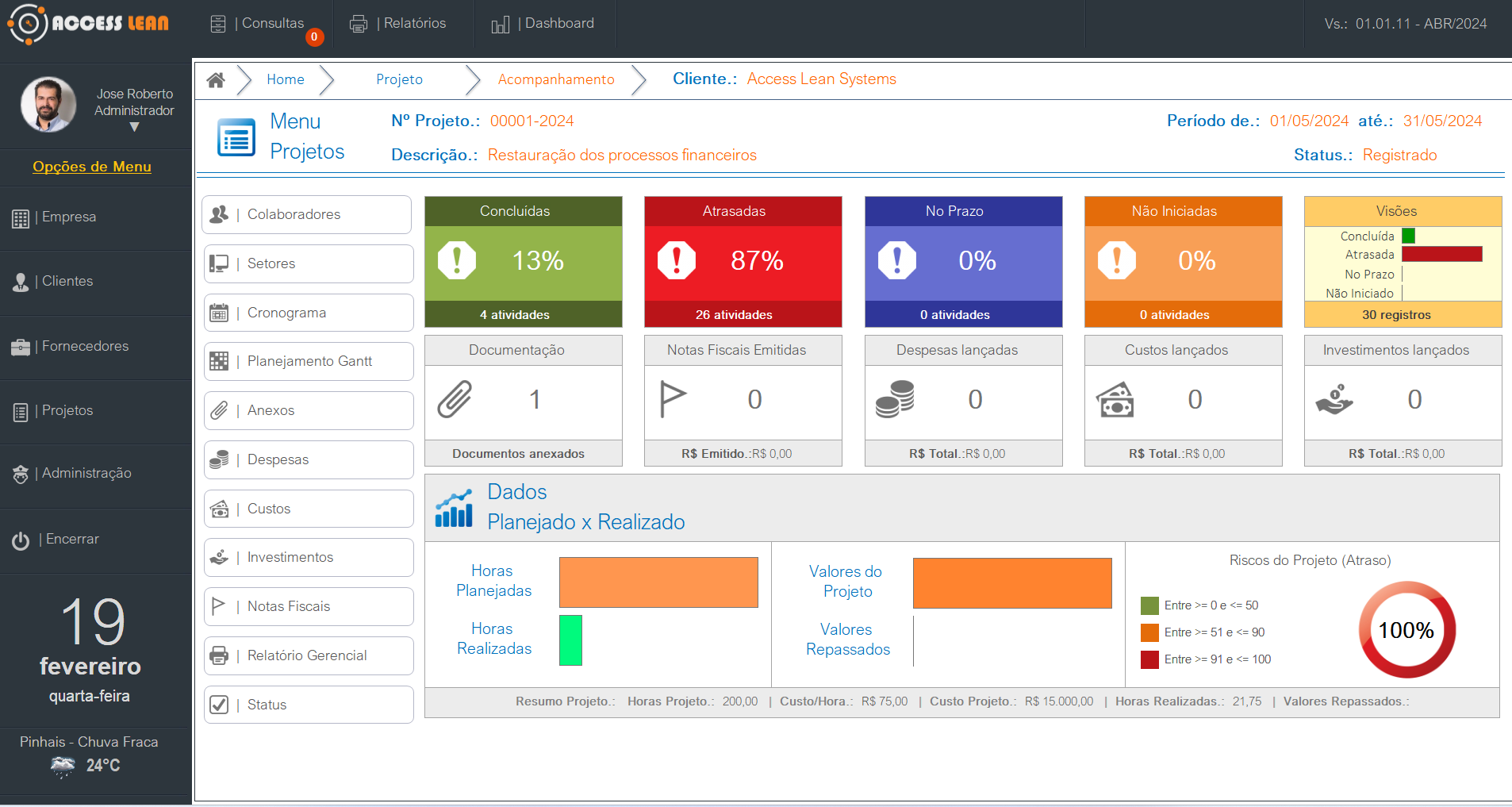Click the Access Lean logo
The height and width of the screenshot is (807, 1512).
click(x=88, y=24)
